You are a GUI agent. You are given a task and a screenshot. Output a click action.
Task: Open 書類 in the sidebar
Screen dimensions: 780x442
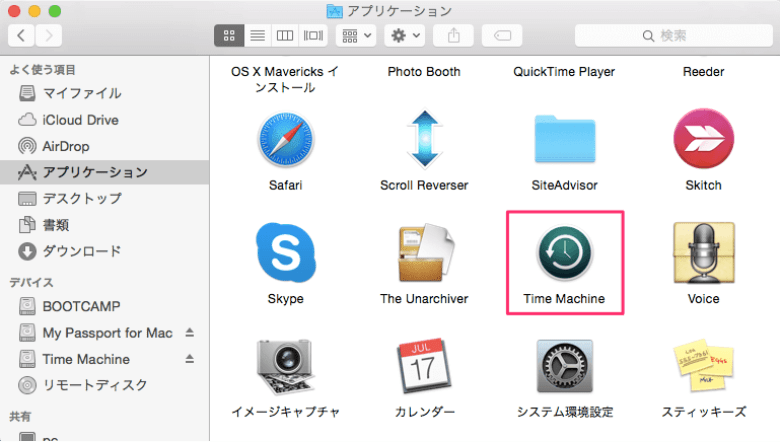(104, 225)
